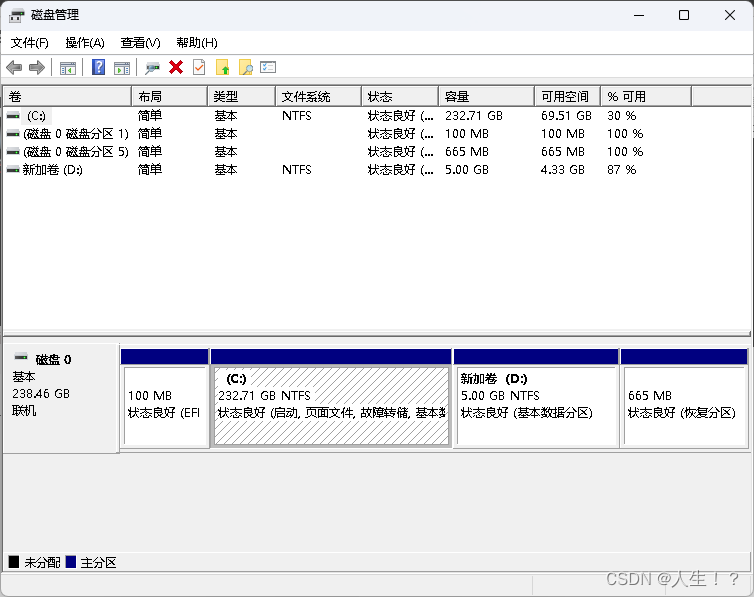Click the 69.51 GB free space cell
The width and height of the screenshot is (754, 597).
click(566, 116)
